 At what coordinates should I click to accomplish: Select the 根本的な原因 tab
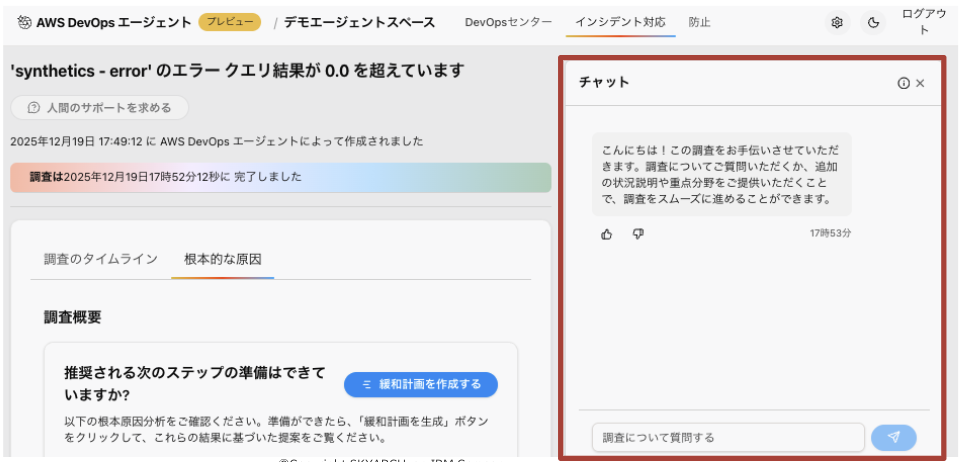pyautogui.click(x=222, y=259)
